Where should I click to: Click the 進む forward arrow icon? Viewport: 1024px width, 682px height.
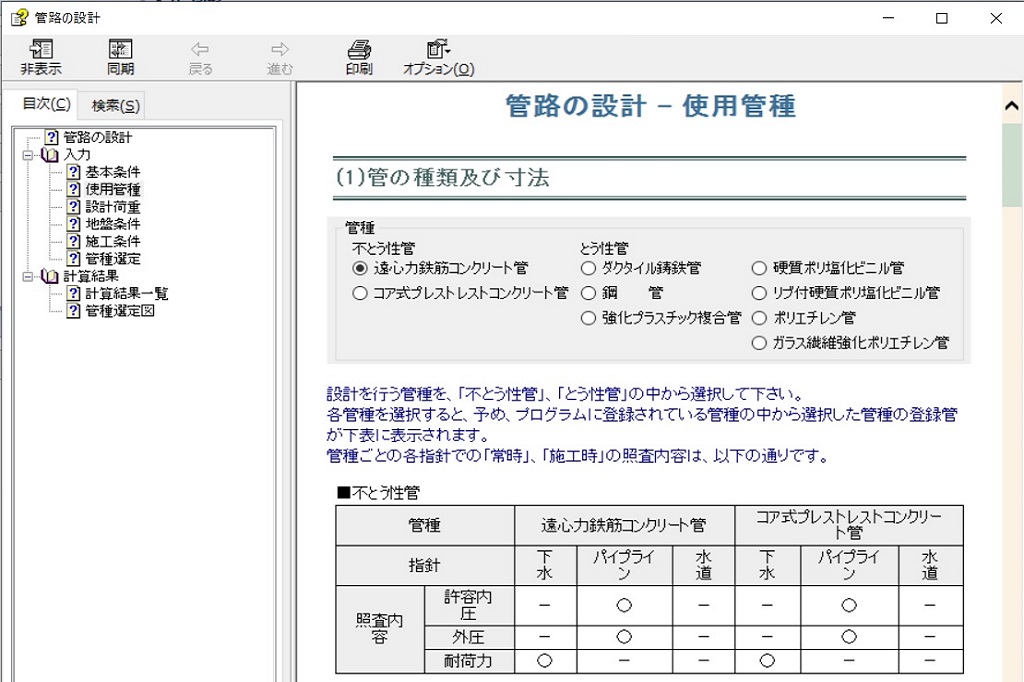pyautogui.click(x=280, y=50)
